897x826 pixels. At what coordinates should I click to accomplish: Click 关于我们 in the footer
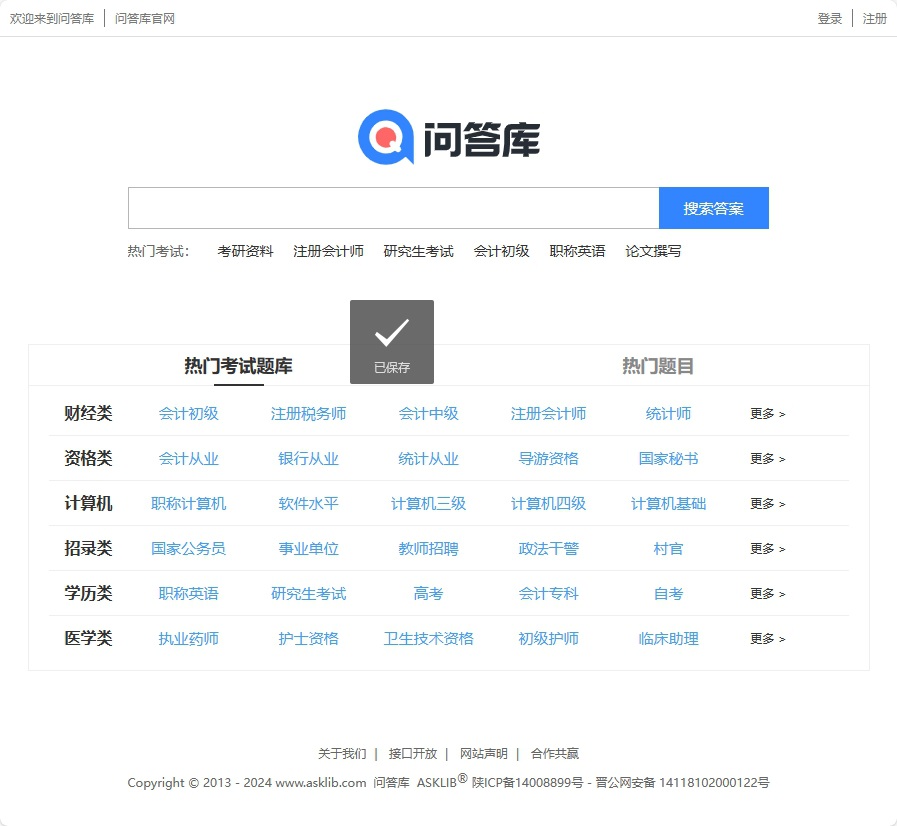(x=342, y=754)
